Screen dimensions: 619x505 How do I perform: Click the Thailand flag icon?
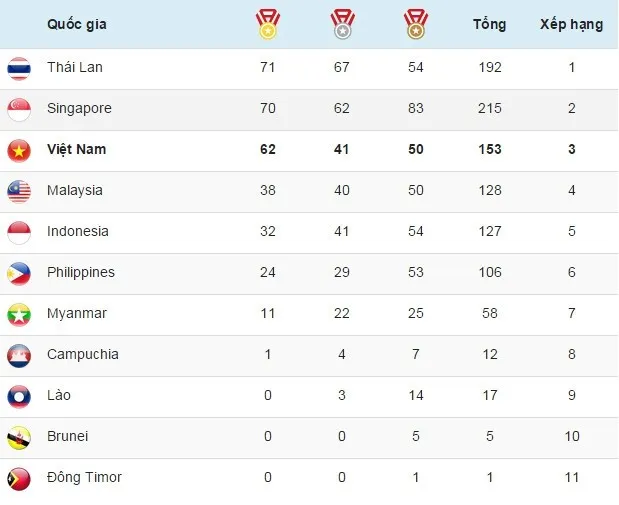[x=19, y=69]
